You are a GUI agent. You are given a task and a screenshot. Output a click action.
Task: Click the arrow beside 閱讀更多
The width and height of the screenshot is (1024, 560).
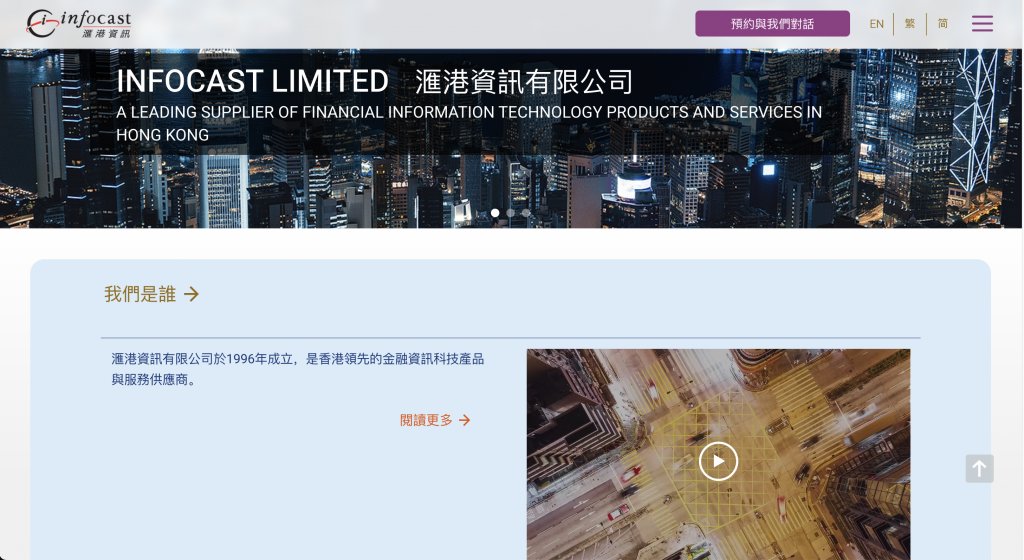(464, 420)
